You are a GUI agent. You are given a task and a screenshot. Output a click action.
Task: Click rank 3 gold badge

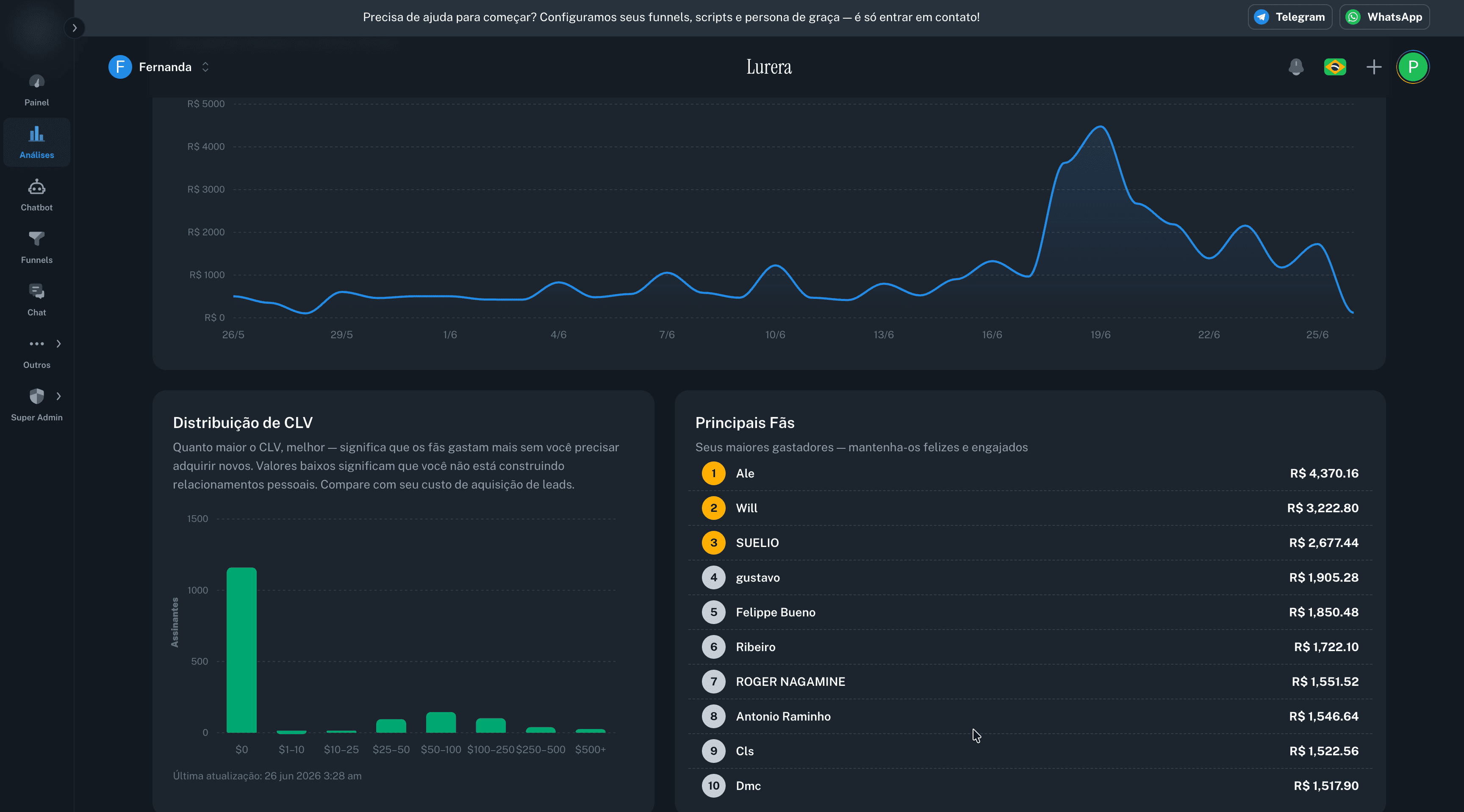click(713, 543)
